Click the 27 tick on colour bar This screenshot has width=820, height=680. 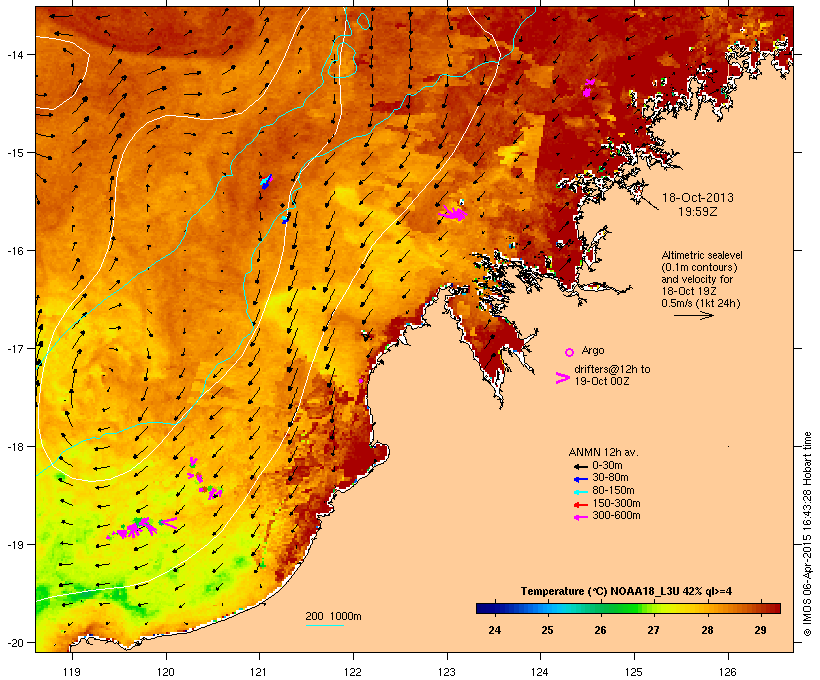coord(654,630)
